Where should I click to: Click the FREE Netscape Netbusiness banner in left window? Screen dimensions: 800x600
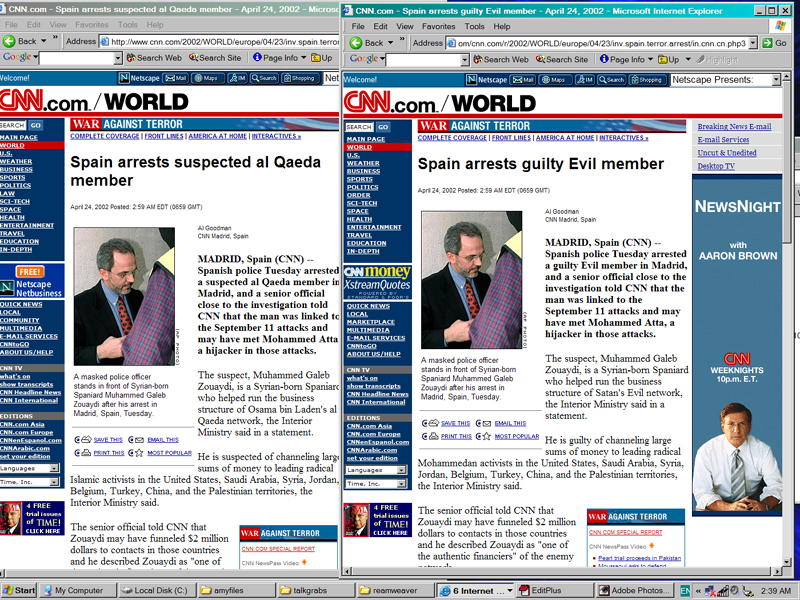(32, 281)
